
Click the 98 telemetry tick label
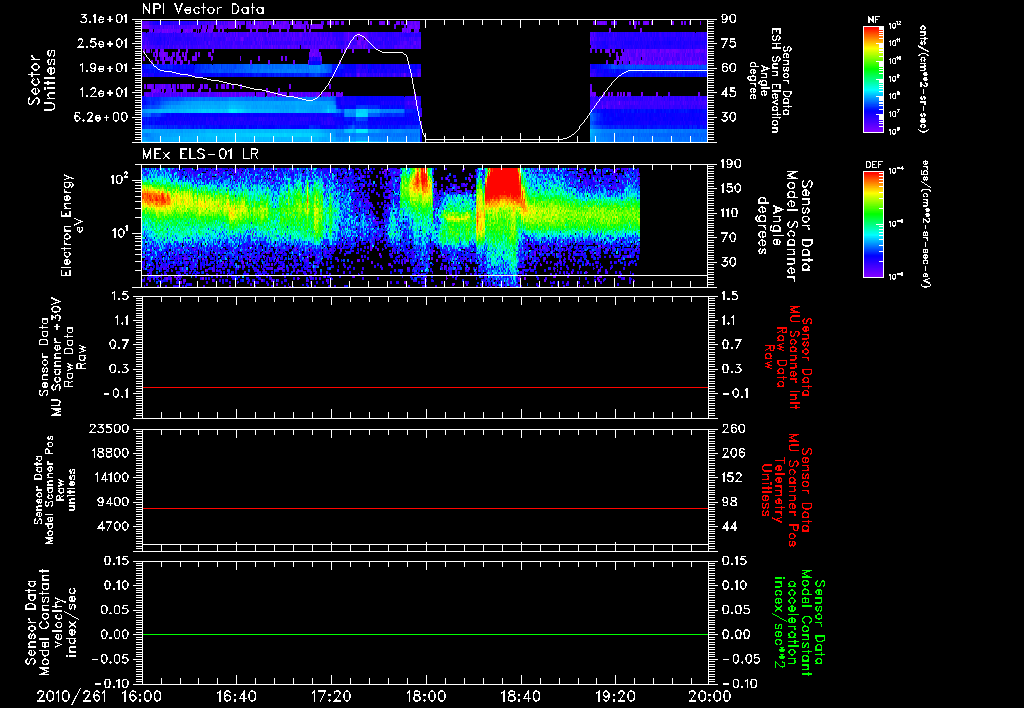(x=728, y=502)
